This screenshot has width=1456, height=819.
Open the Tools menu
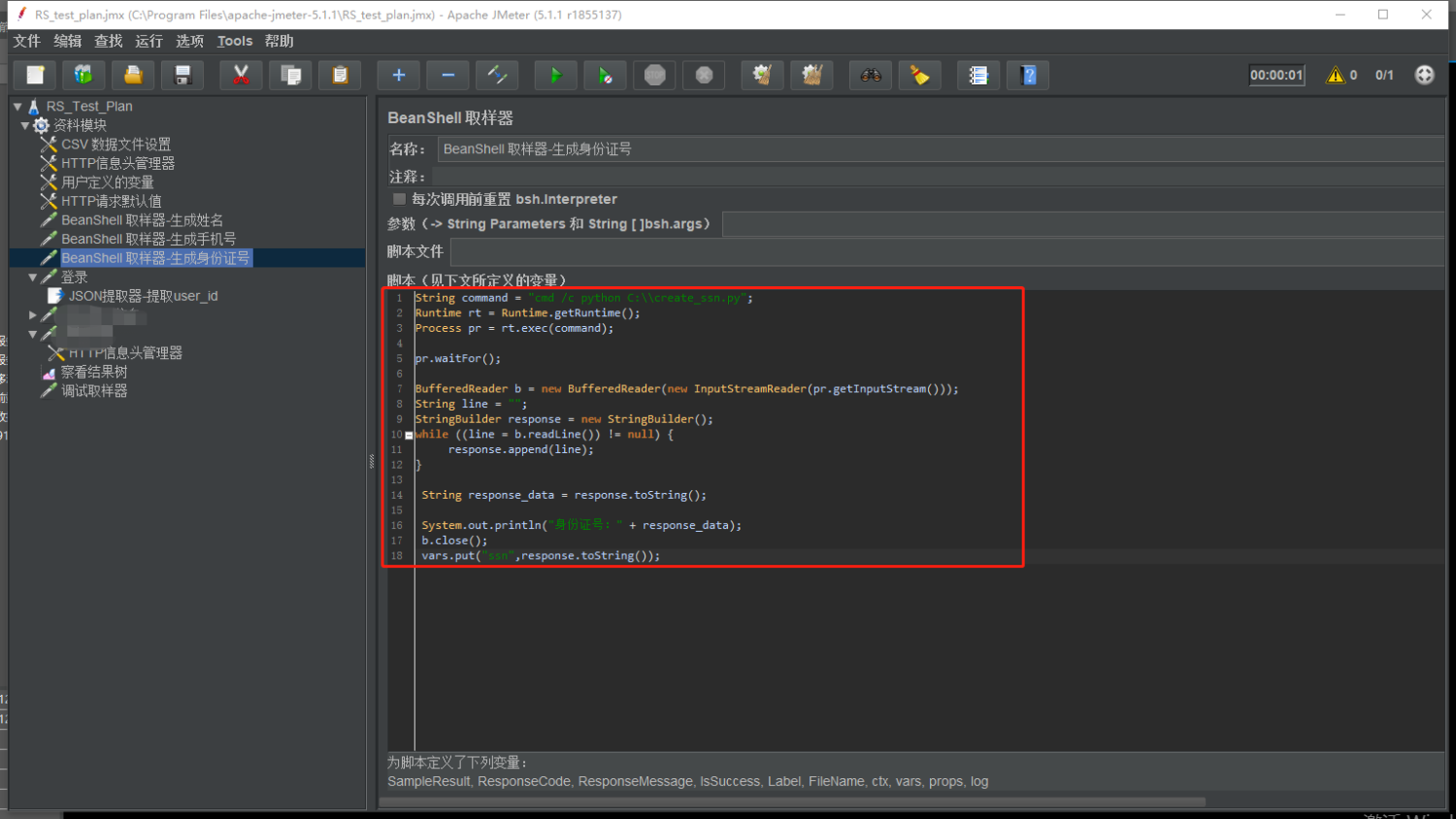(234, 41)
